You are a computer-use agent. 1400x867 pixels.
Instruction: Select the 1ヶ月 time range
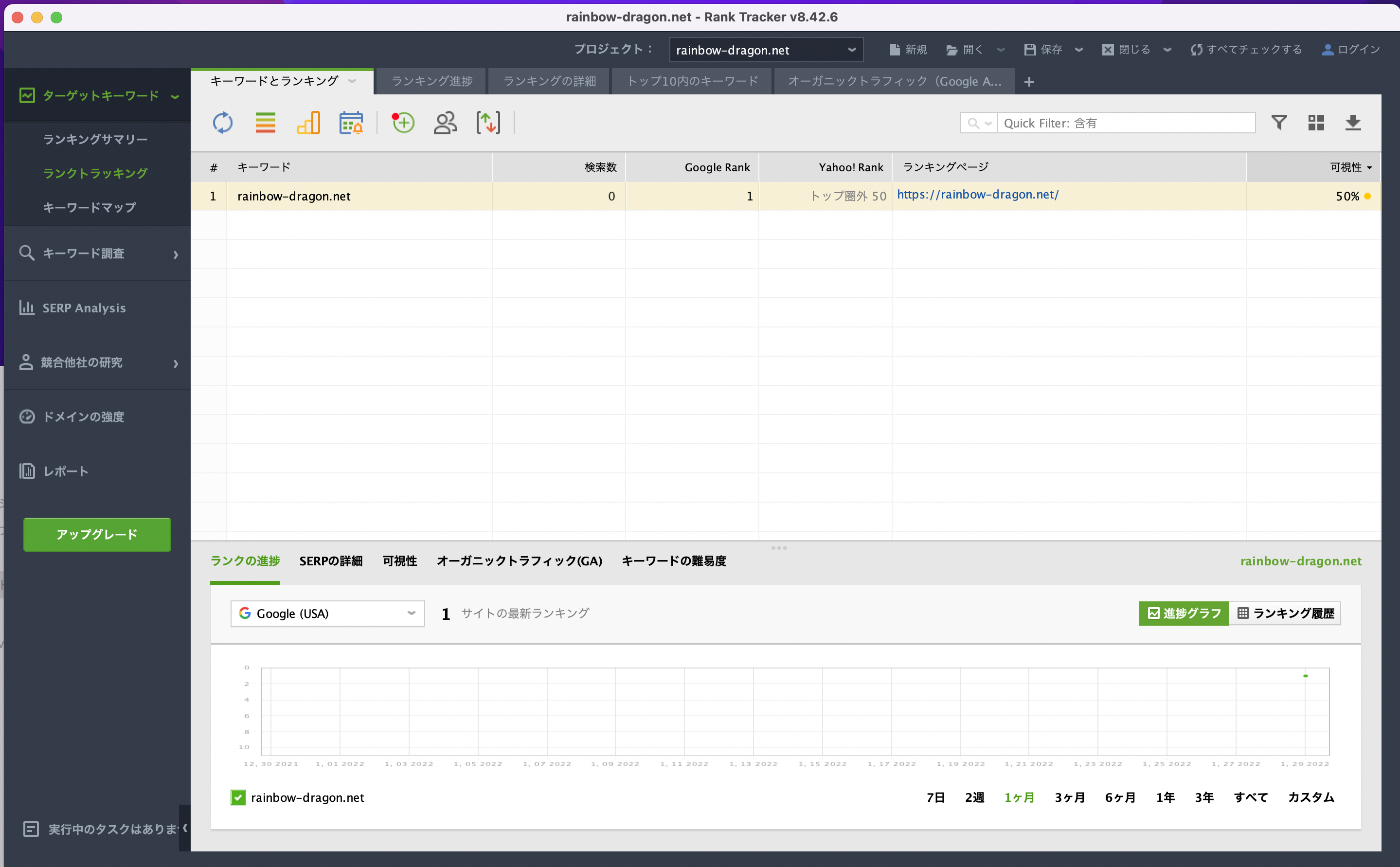pos(1019,797)
